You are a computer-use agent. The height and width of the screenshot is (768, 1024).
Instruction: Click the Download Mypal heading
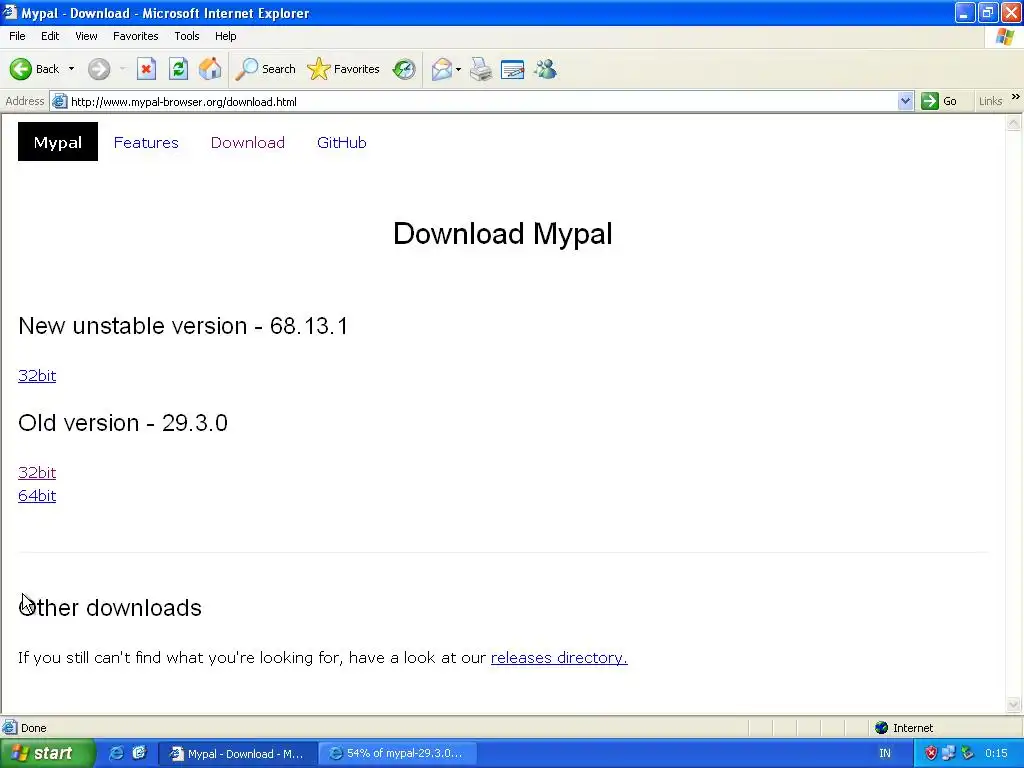tap(503, 234)
